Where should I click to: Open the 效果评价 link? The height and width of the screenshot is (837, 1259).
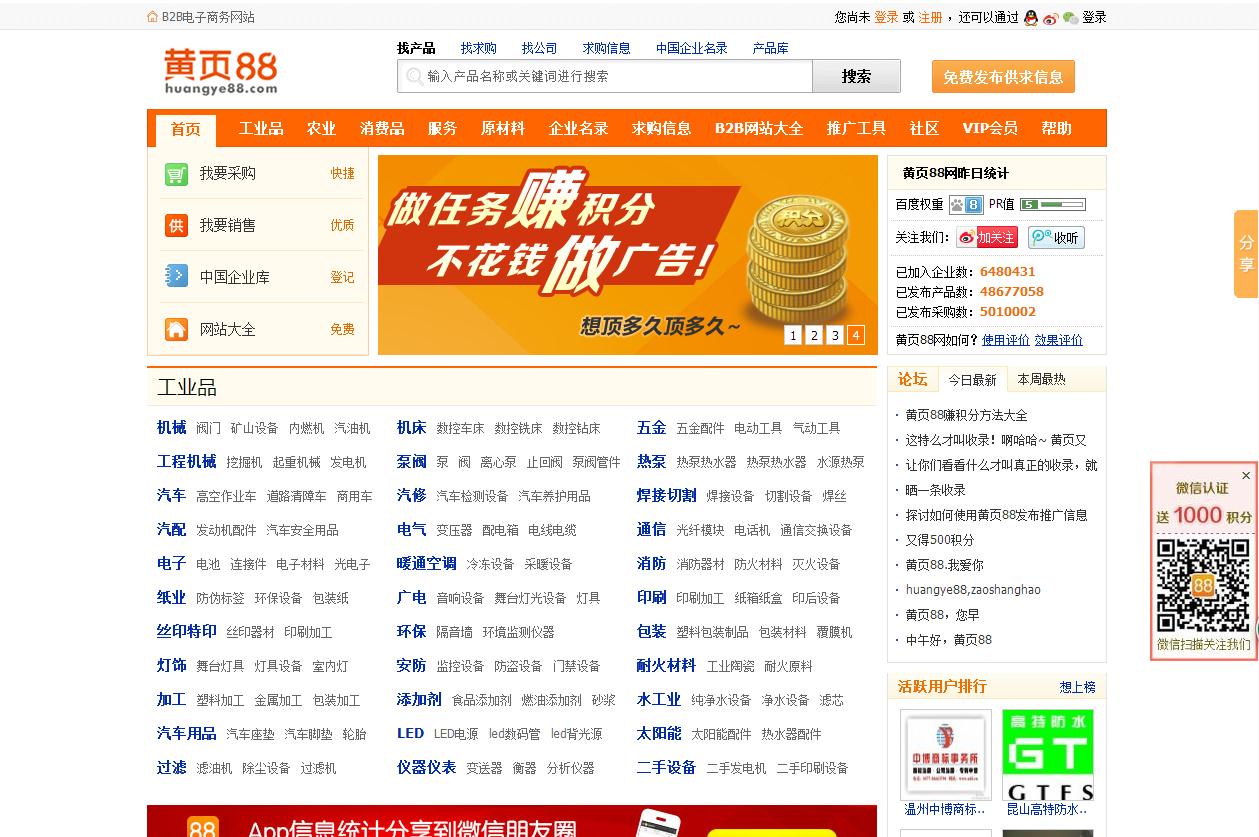point(1059,340)
